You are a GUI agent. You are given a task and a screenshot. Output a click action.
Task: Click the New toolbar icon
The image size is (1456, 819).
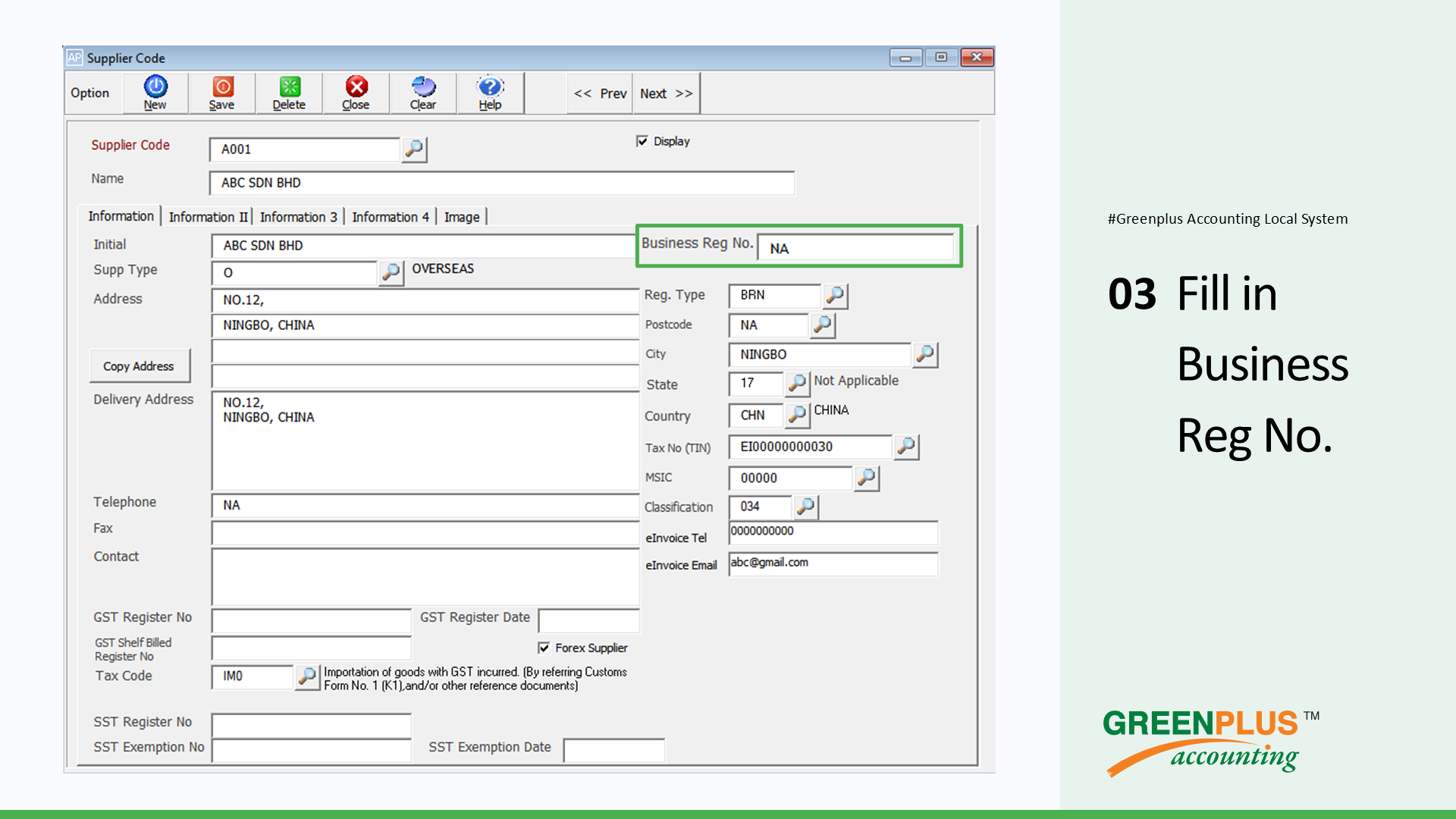tap(155, 93)
